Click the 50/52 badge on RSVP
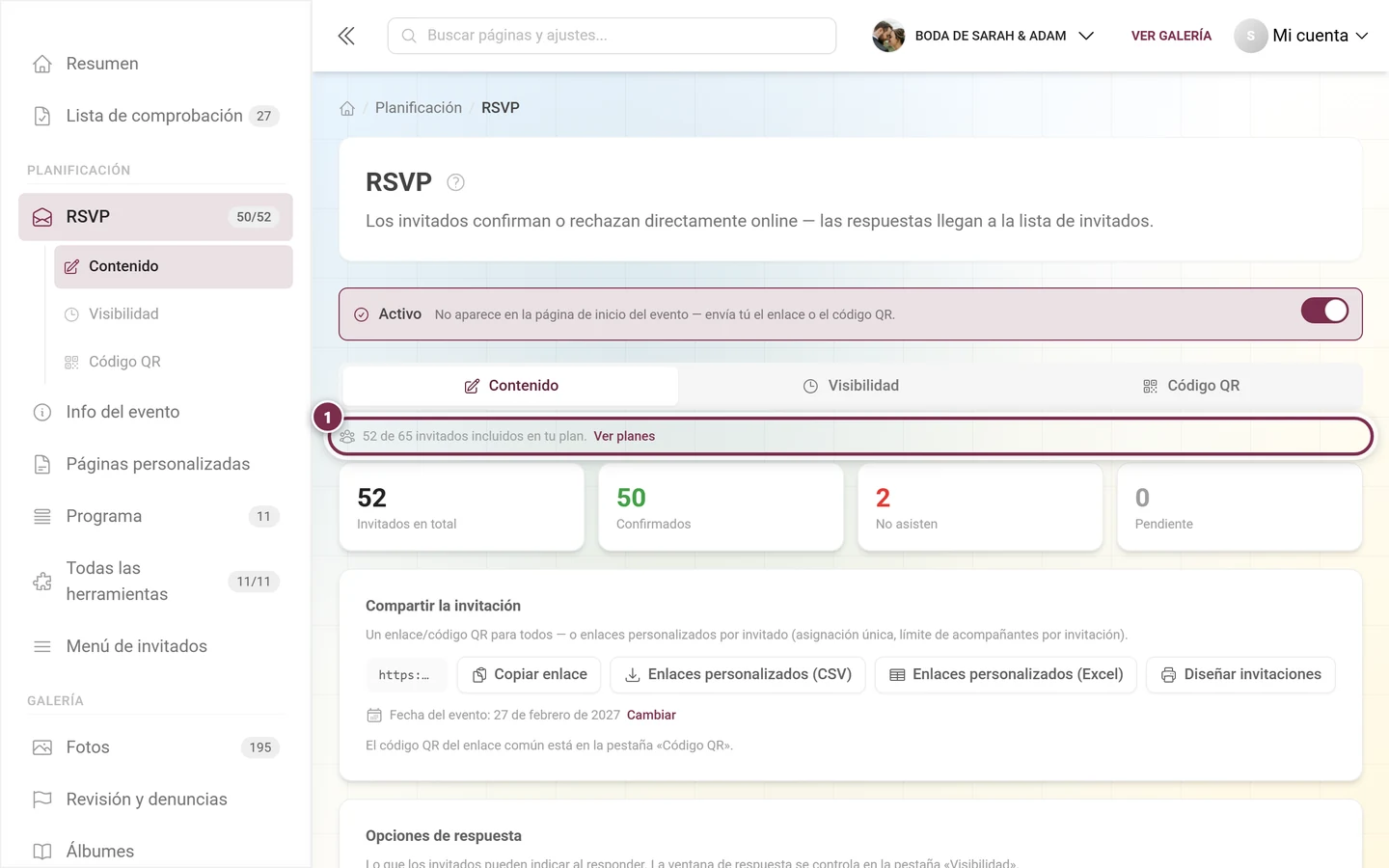 (254, 217)
